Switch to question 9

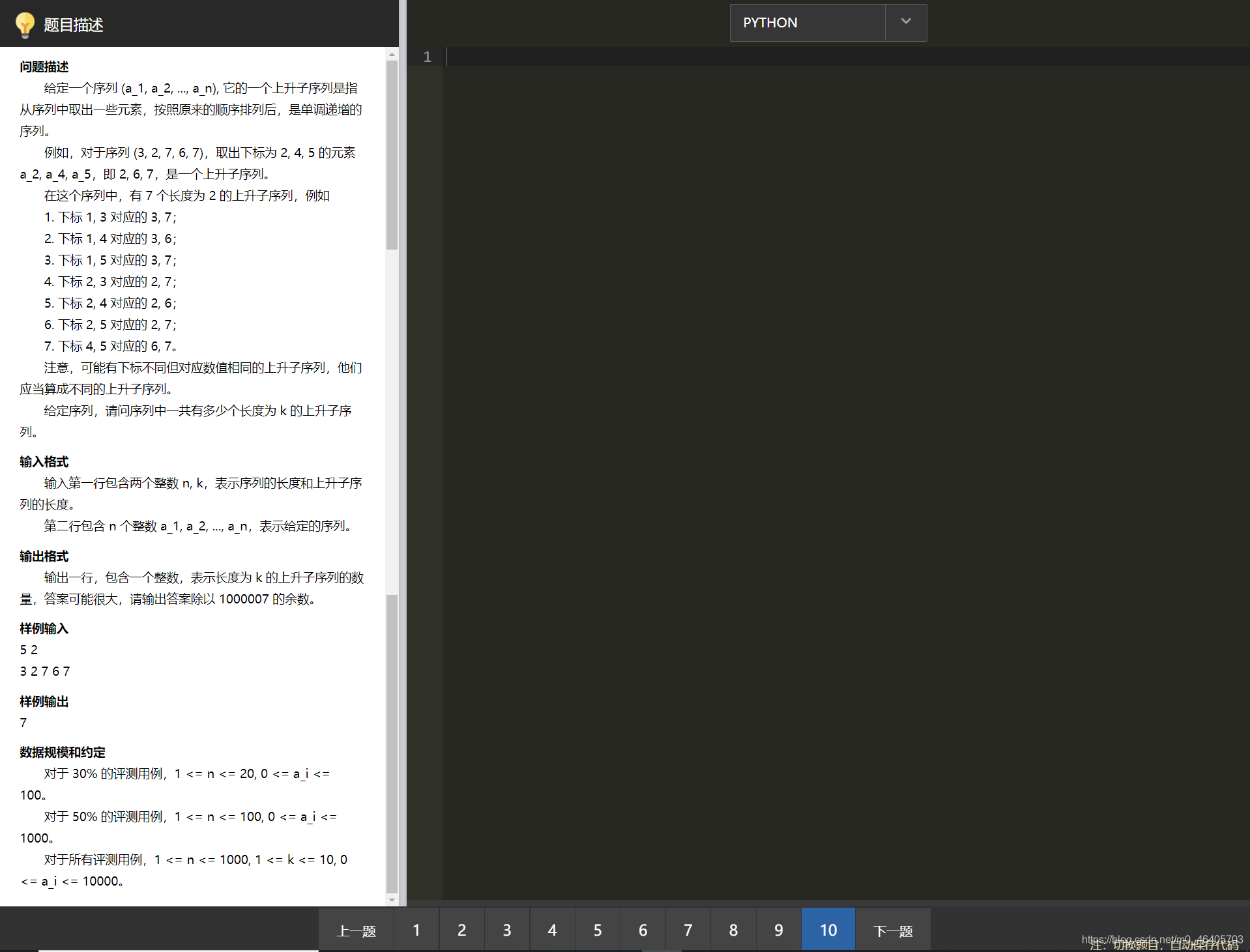click(779, 930)
